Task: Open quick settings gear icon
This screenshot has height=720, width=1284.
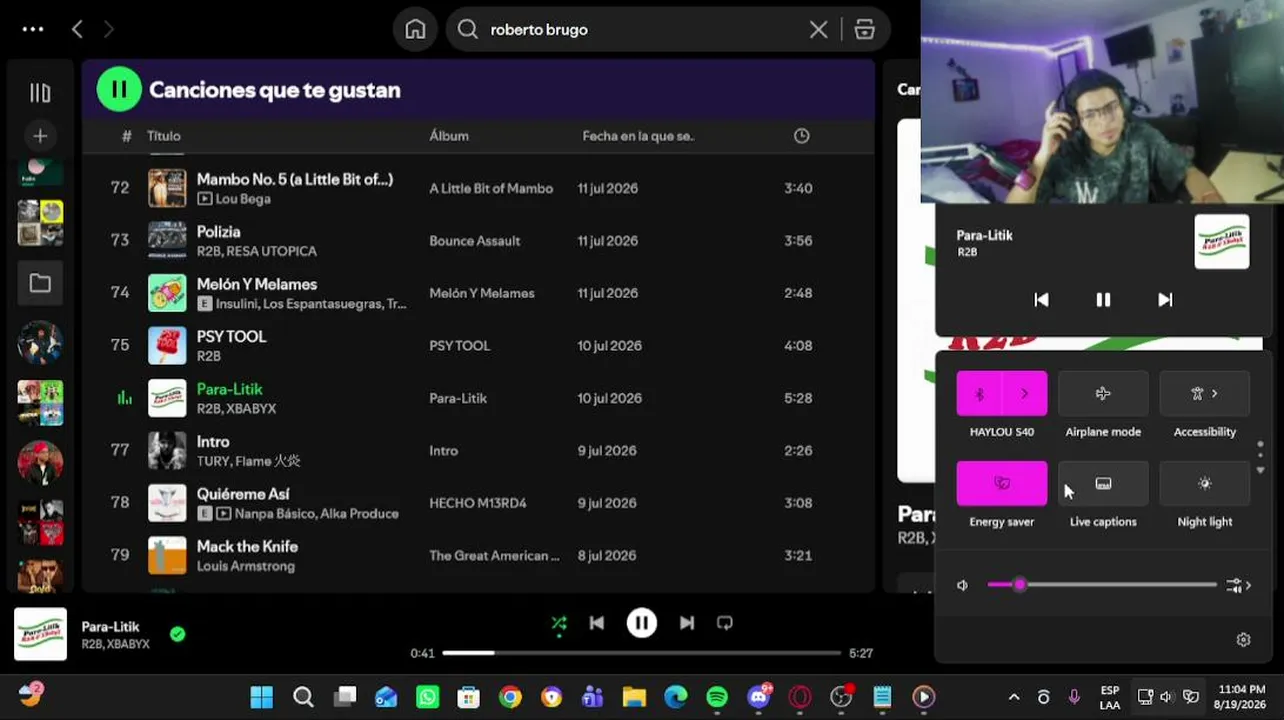Action: (1243, 640)
